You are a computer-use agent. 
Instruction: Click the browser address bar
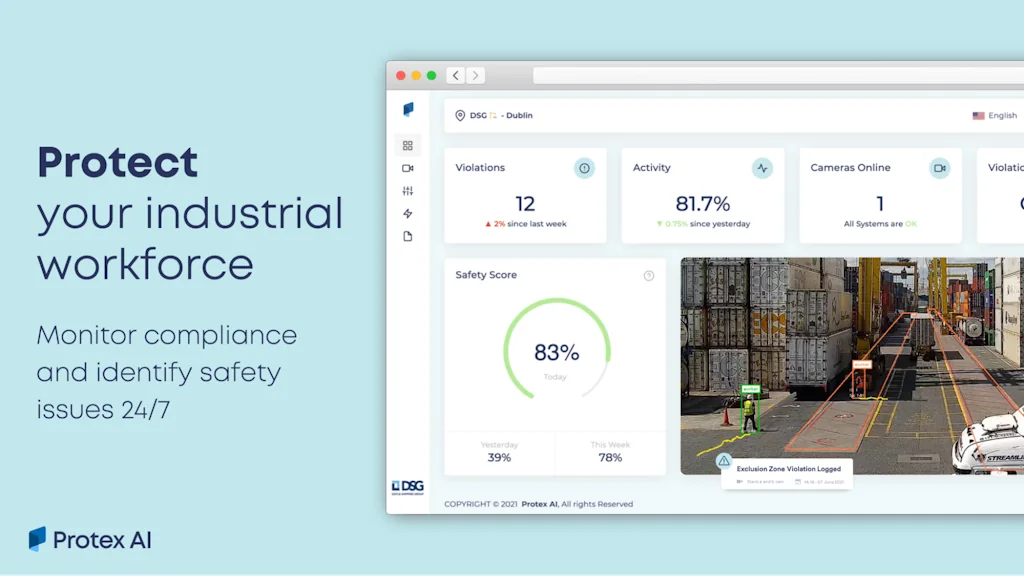[x=778, y=75]
